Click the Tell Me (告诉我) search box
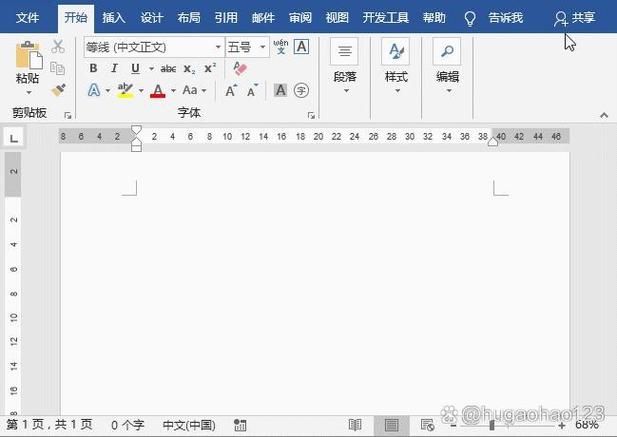 (505, 18)
